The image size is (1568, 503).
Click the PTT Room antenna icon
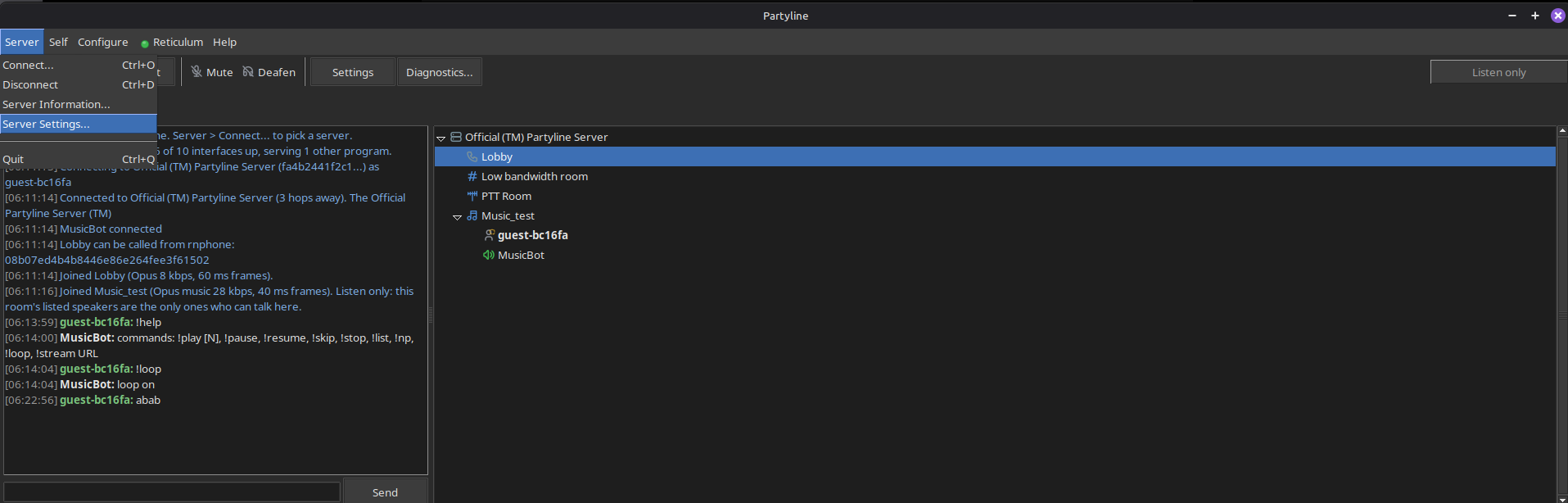tap(472, 196)
